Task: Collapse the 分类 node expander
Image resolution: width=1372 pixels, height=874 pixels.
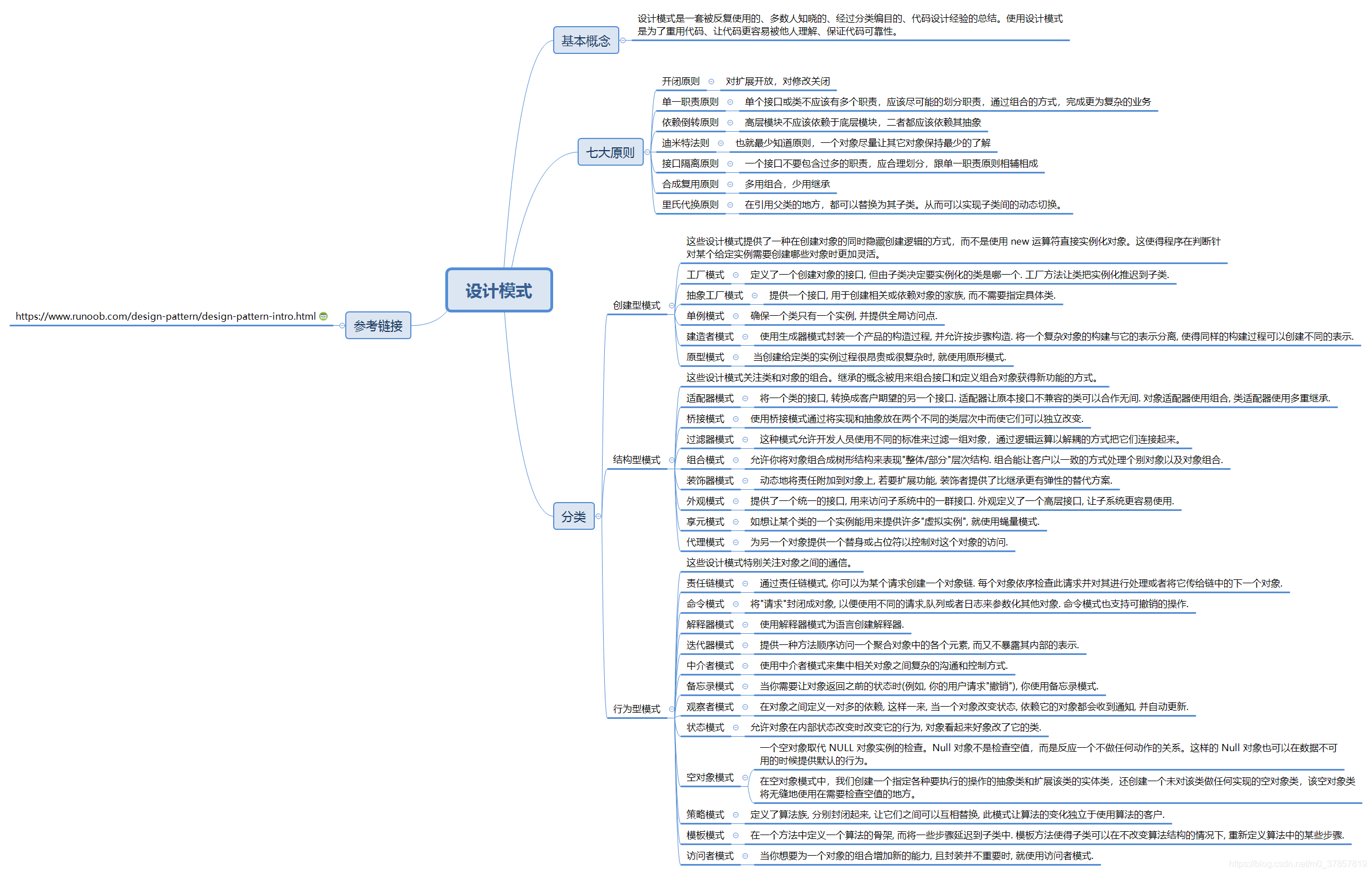Action: pyautogui.click(x=598, y=516)
